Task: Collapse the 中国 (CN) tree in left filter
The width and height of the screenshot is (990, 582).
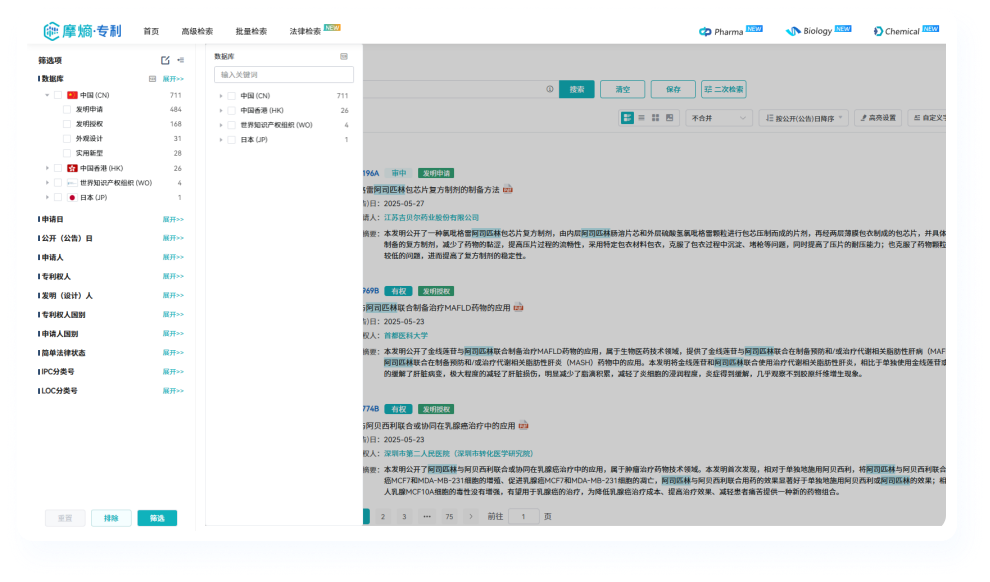Action: (47, 95)
